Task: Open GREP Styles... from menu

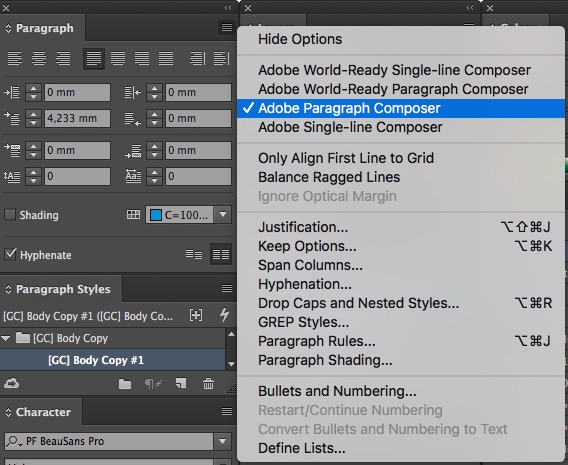Action: [x=401, y=322]
